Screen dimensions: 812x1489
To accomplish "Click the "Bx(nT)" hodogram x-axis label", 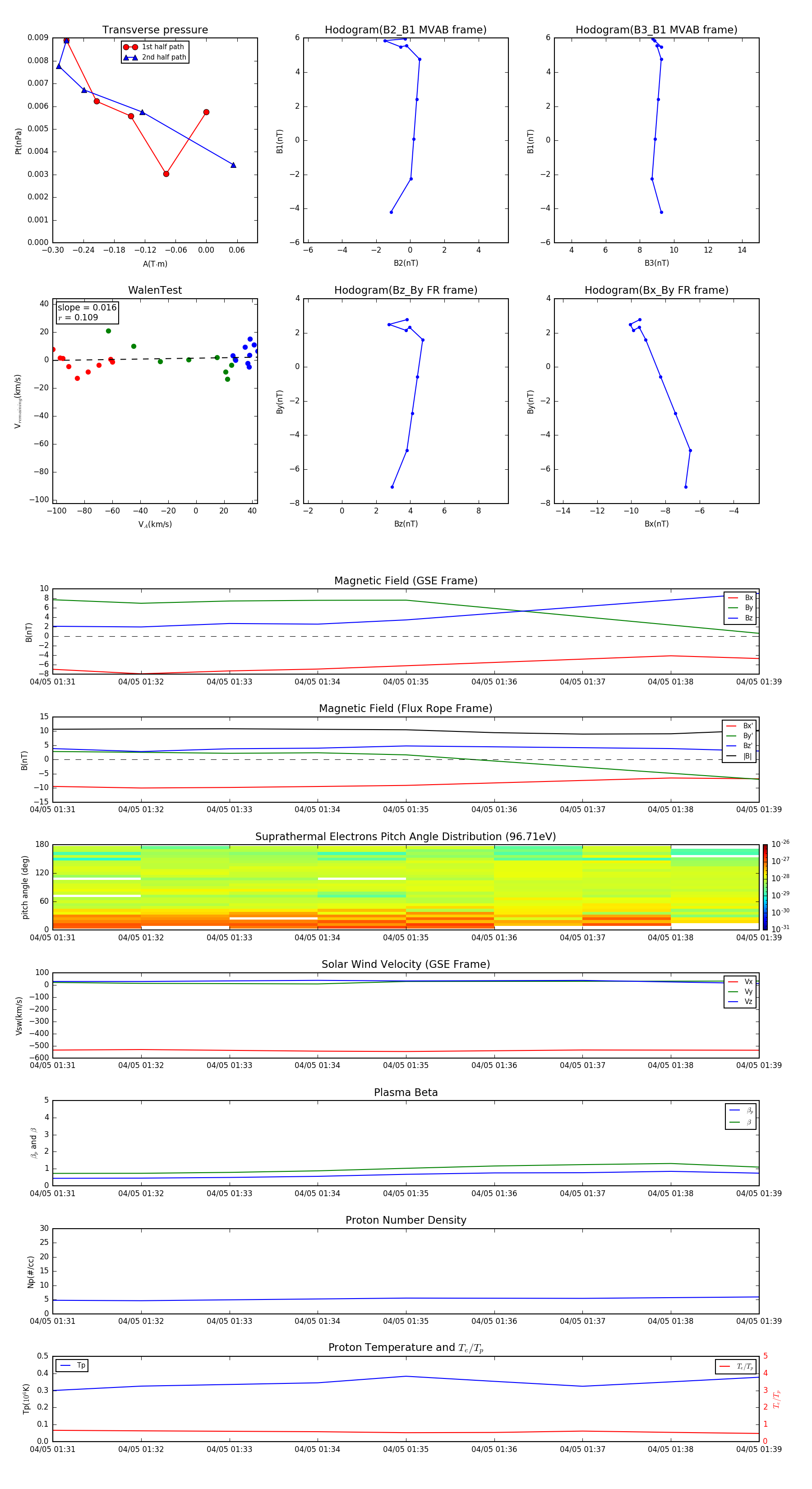I will 656,524.
